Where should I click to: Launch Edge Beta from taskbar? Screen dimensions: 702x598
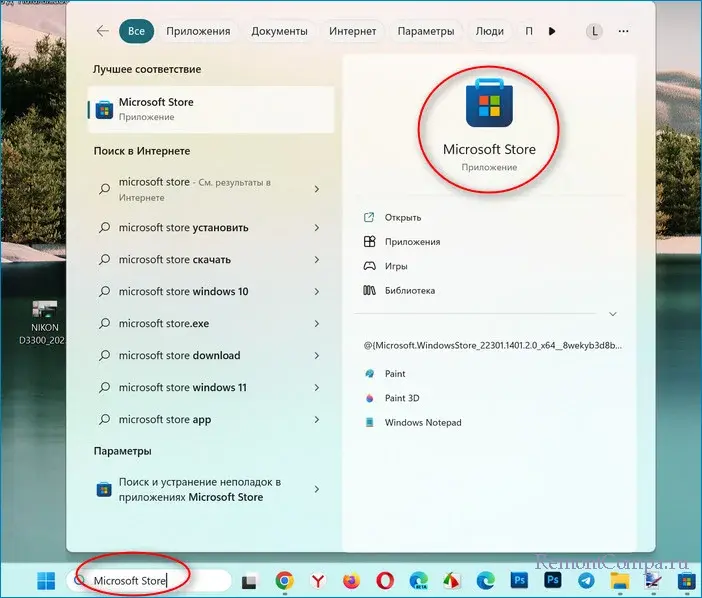click(419, 581)
